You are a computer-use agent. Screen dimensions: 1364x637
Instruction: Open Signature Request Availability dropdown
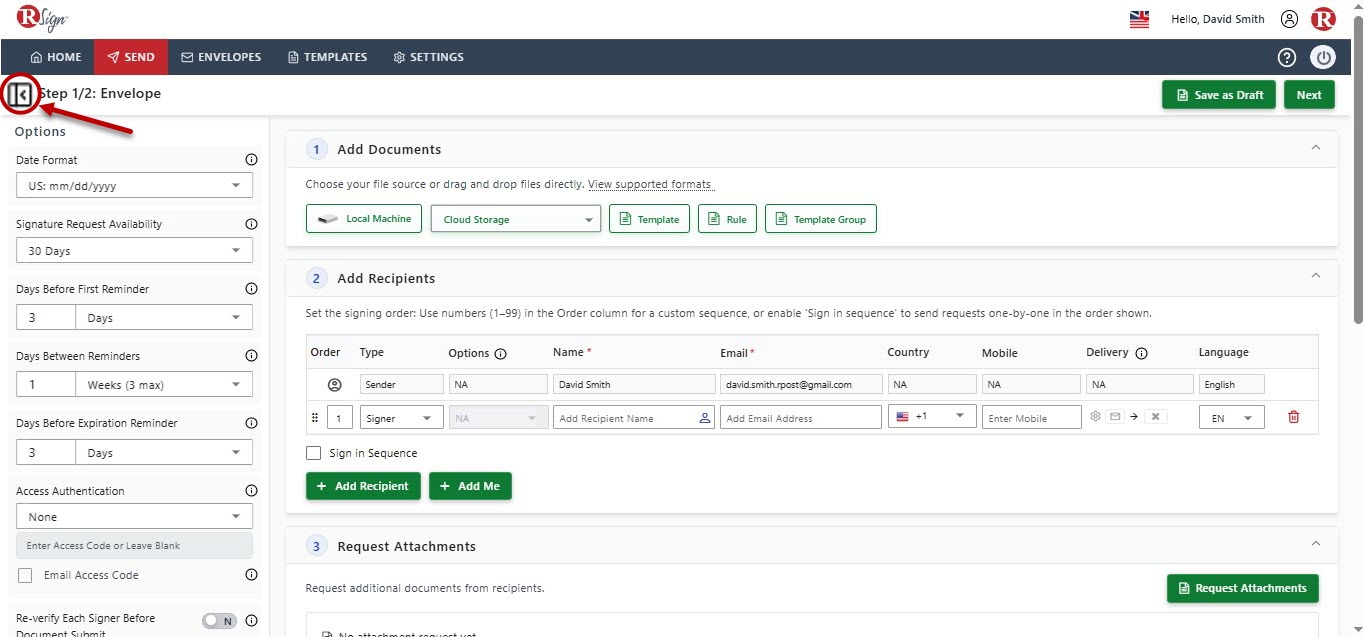click(x=134, y=251)
